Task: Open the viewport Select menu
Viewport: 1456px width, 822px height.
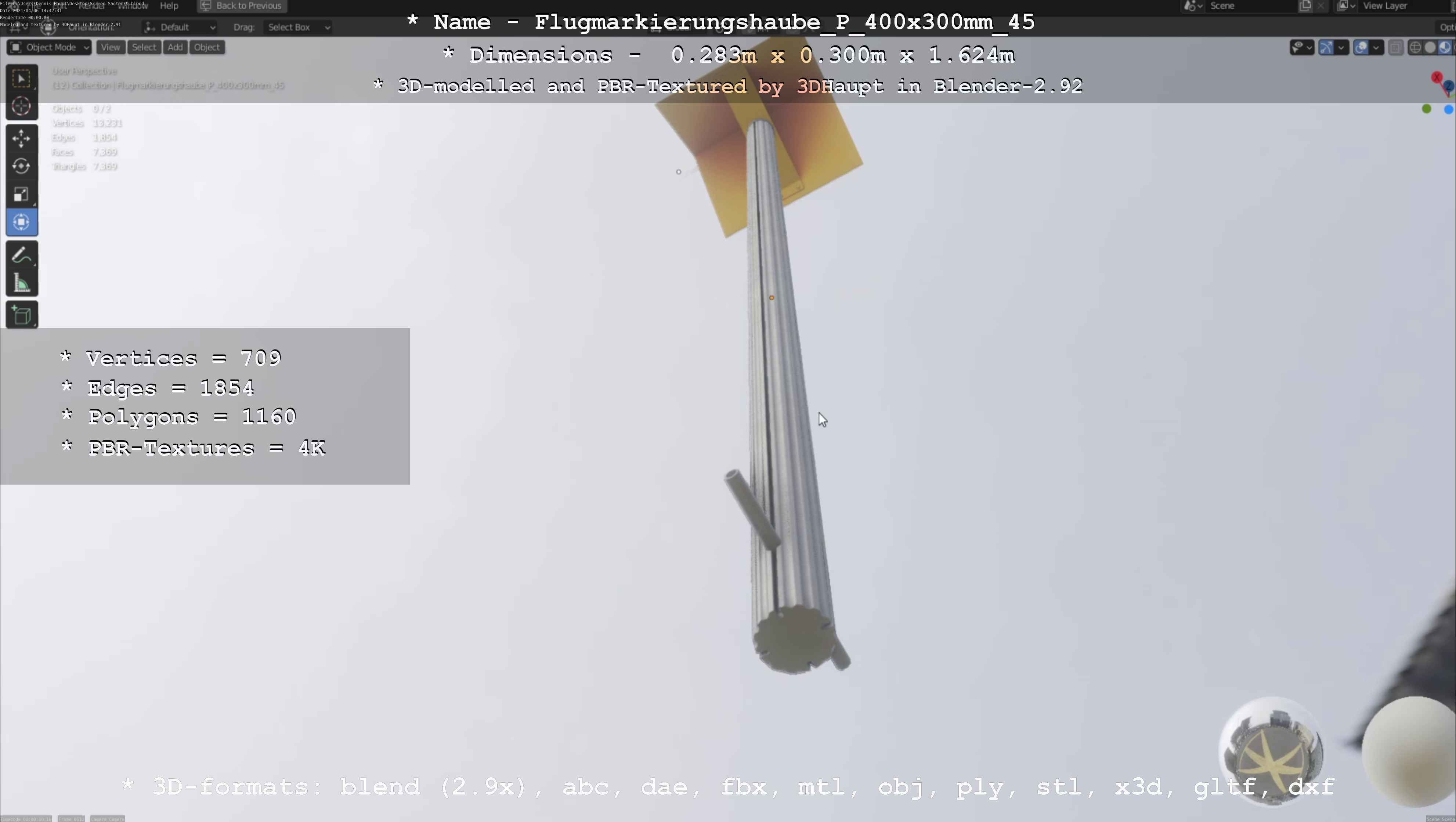Action: point(144,47)
